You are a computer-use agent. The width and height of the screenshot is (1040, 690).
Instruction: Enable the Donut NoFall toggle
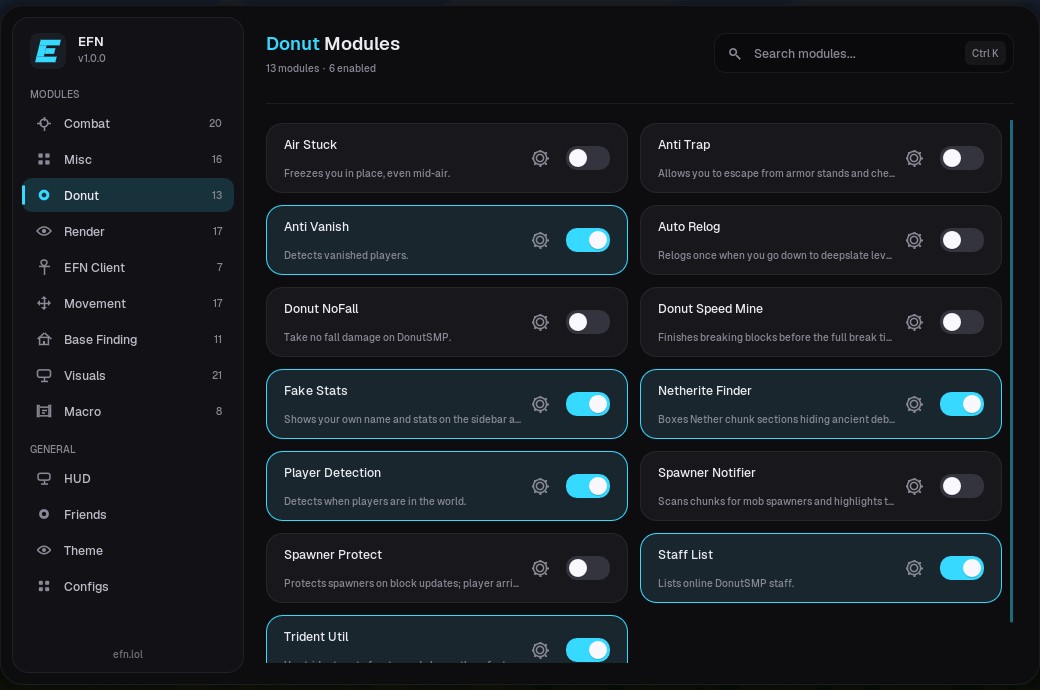coord(588,322)
